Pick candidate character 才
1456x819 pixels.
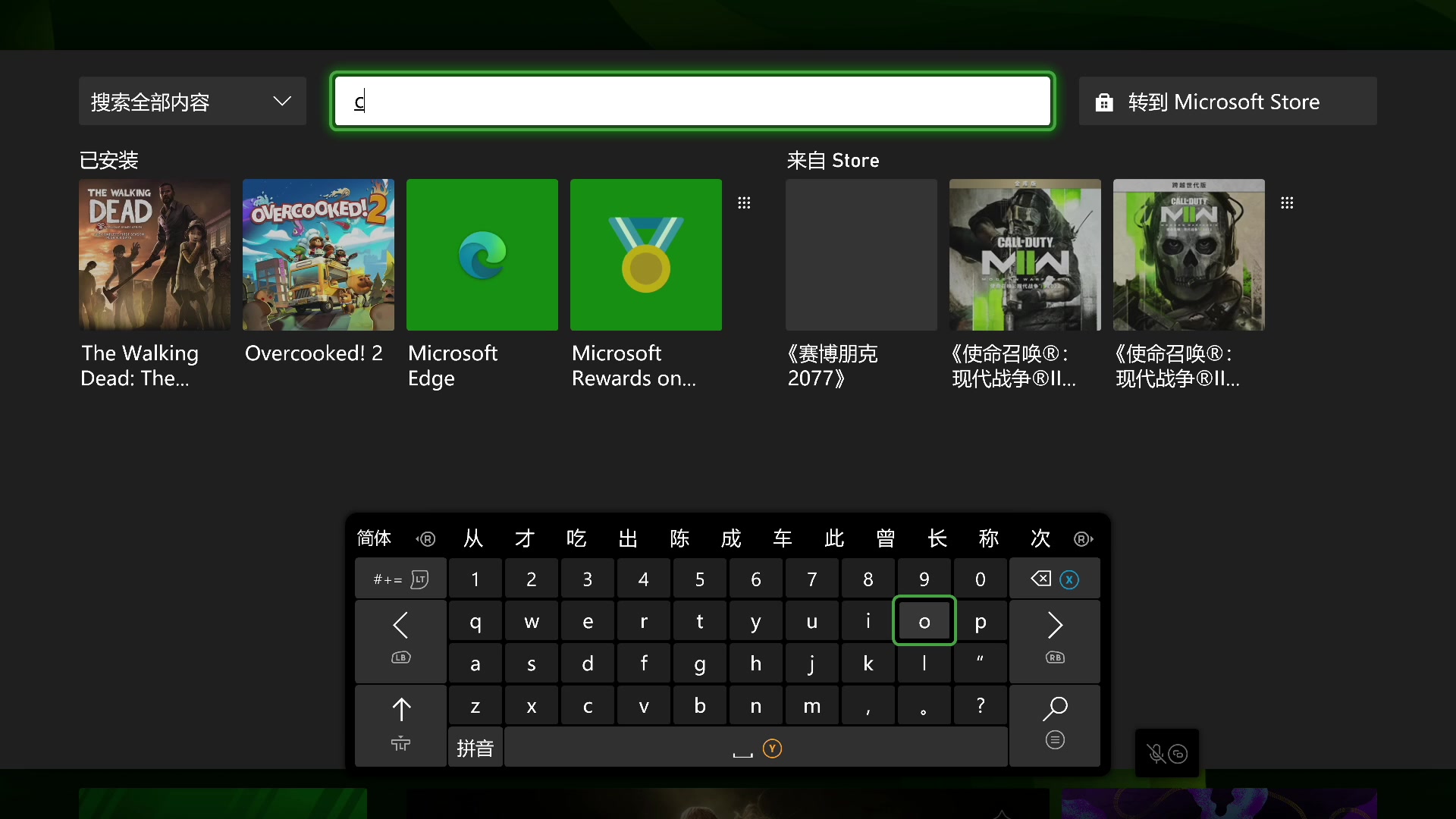click(525, 538)
